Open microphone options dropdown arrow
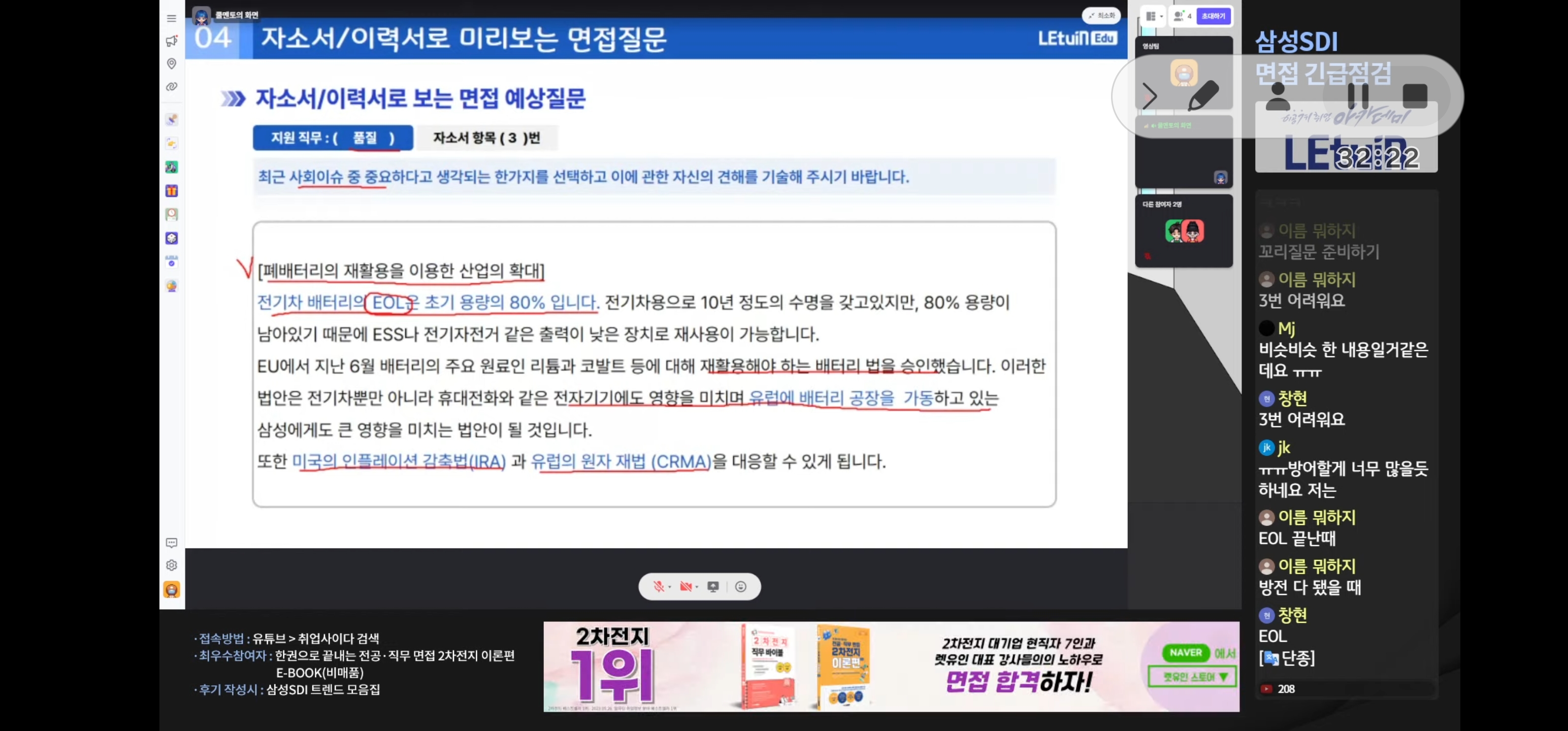 click(x=670, y=587)
